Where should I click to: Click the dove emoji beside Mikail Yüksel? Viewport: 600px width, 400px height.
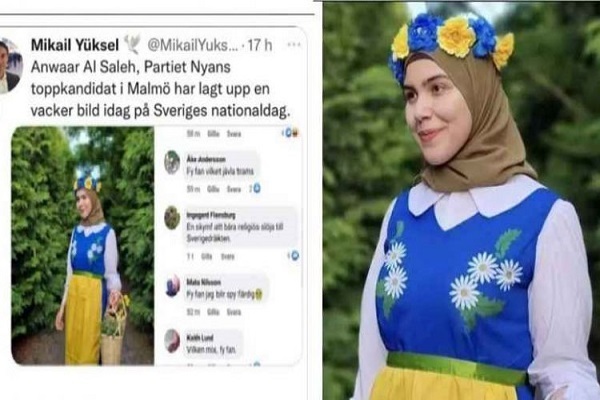133,45
